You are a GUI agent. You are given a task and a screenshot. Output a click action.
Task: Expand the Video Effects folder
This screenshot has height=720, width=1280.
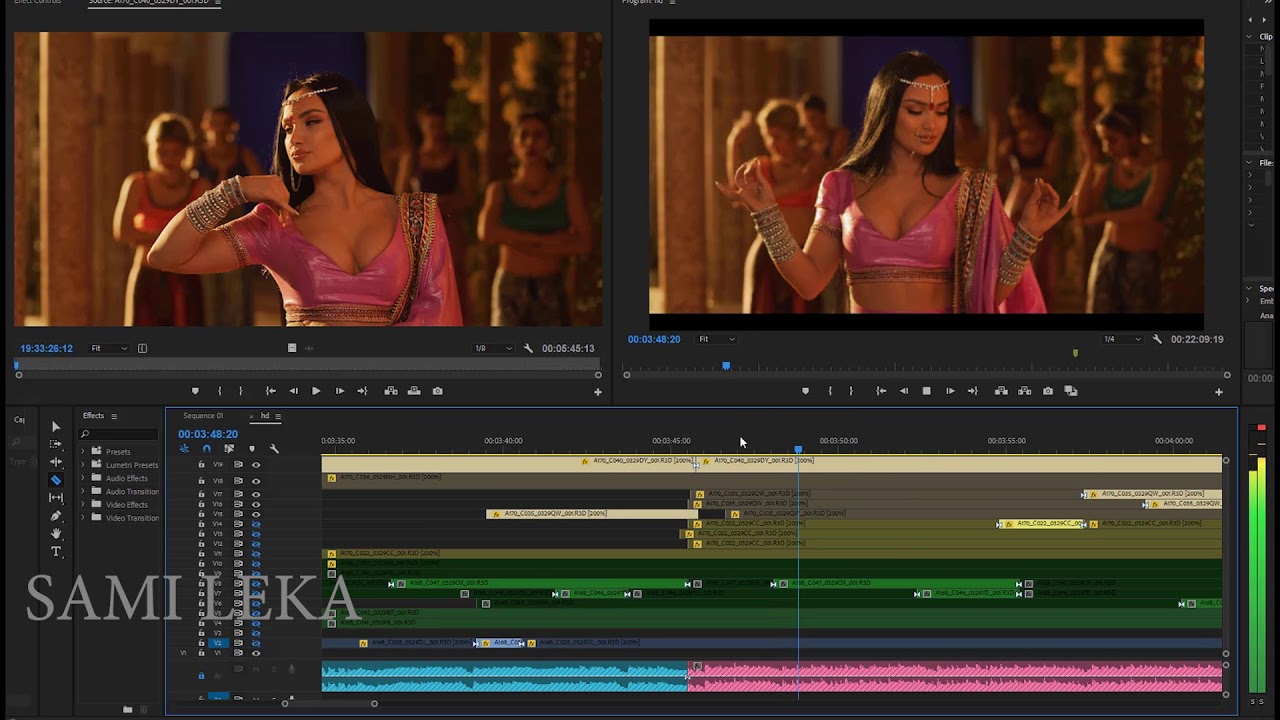pyautogui.click(x=83, y=504)
